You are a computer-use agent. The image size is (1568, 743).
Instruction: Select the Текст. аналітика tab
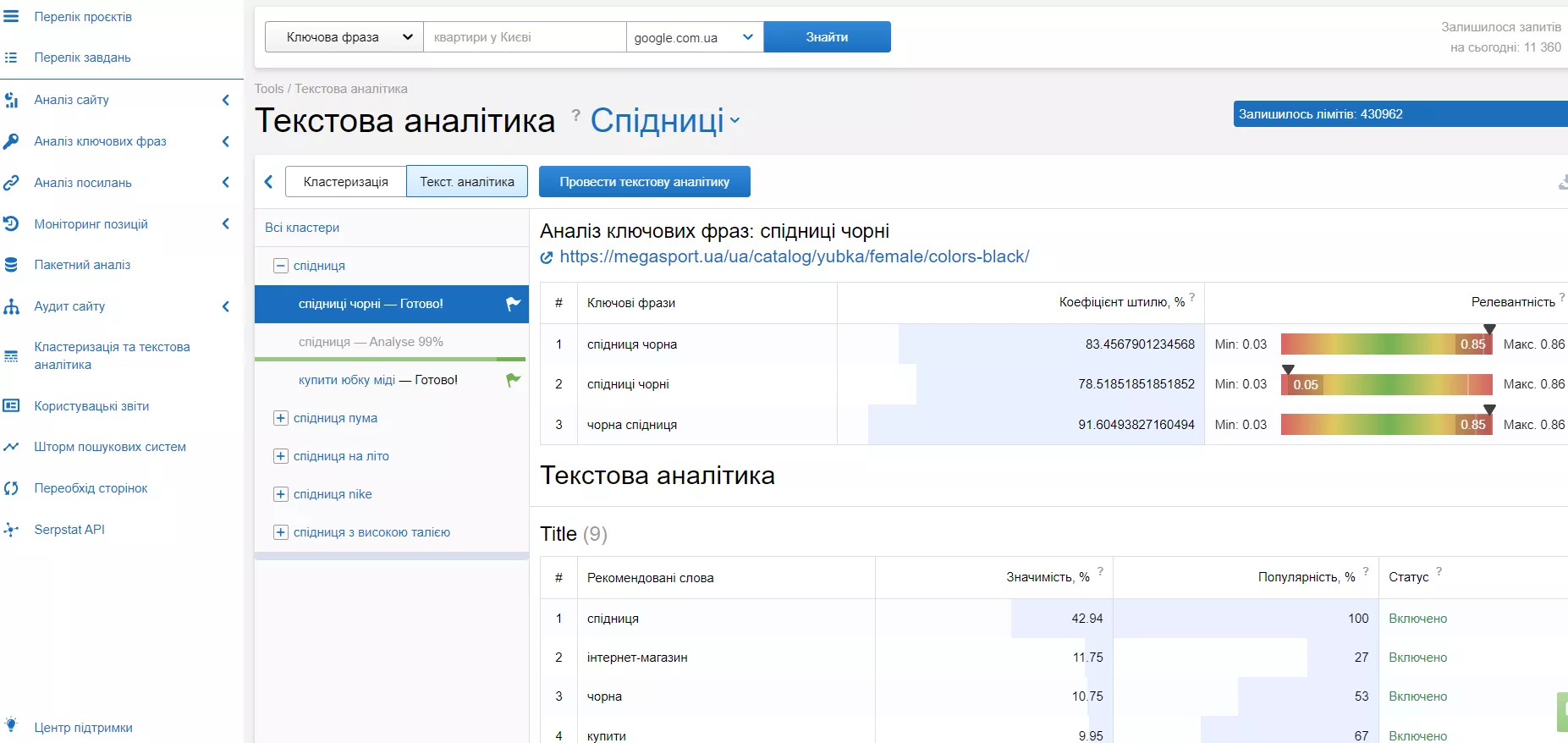467,182
